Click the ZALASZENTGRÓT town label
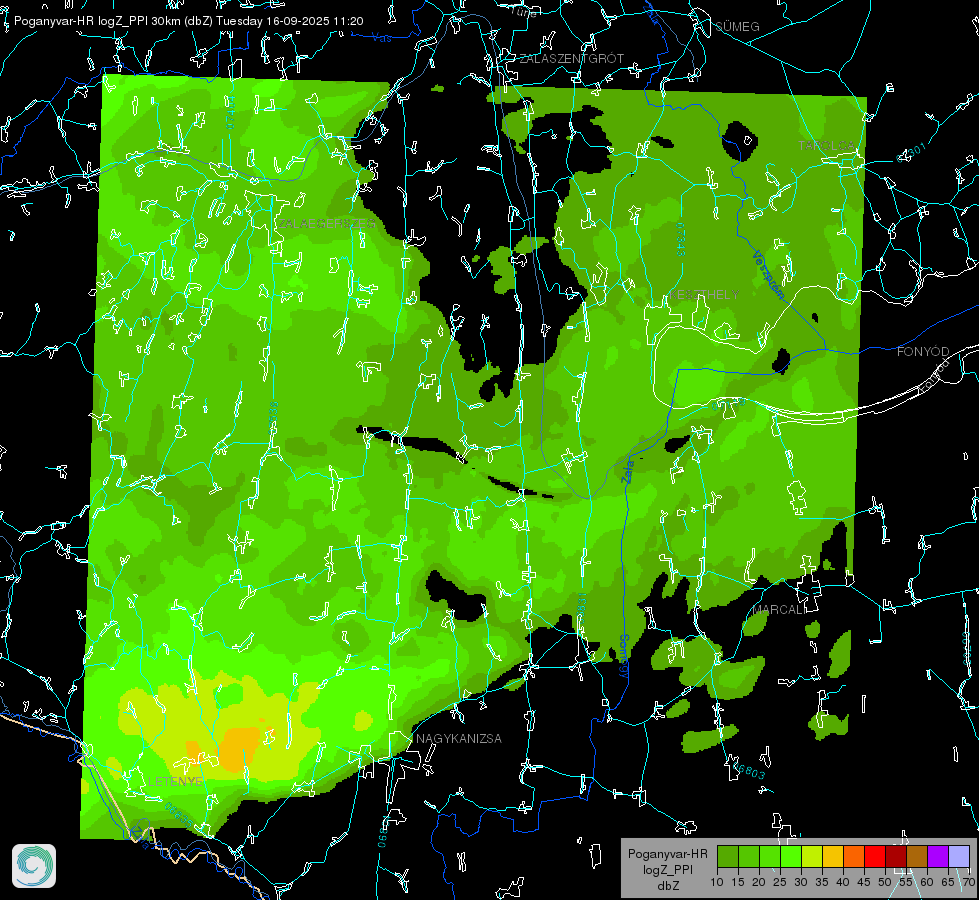This screenshot has width=979, height=900. coord(571,59)
